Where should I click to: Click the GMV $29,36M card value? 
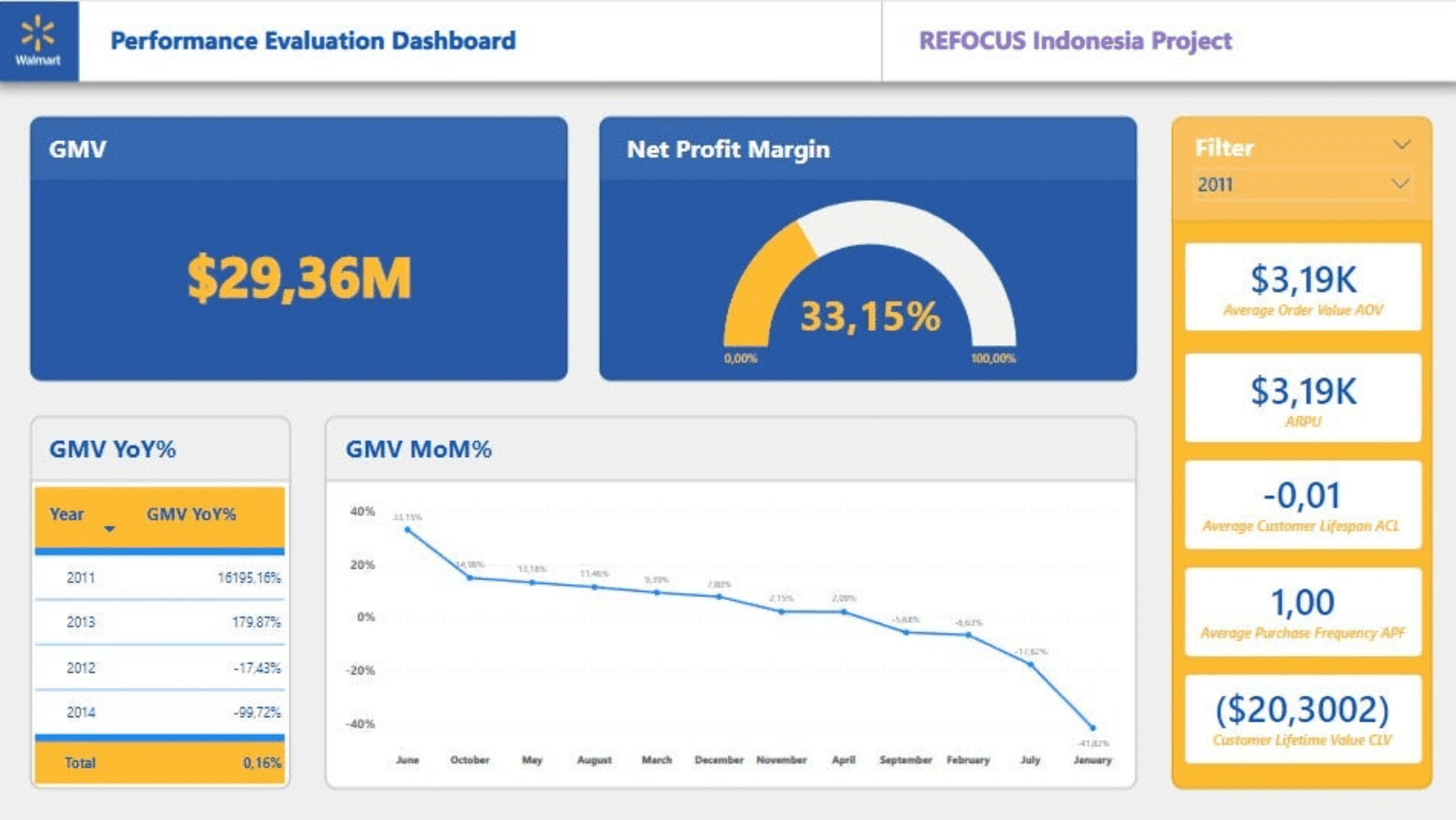299,279
